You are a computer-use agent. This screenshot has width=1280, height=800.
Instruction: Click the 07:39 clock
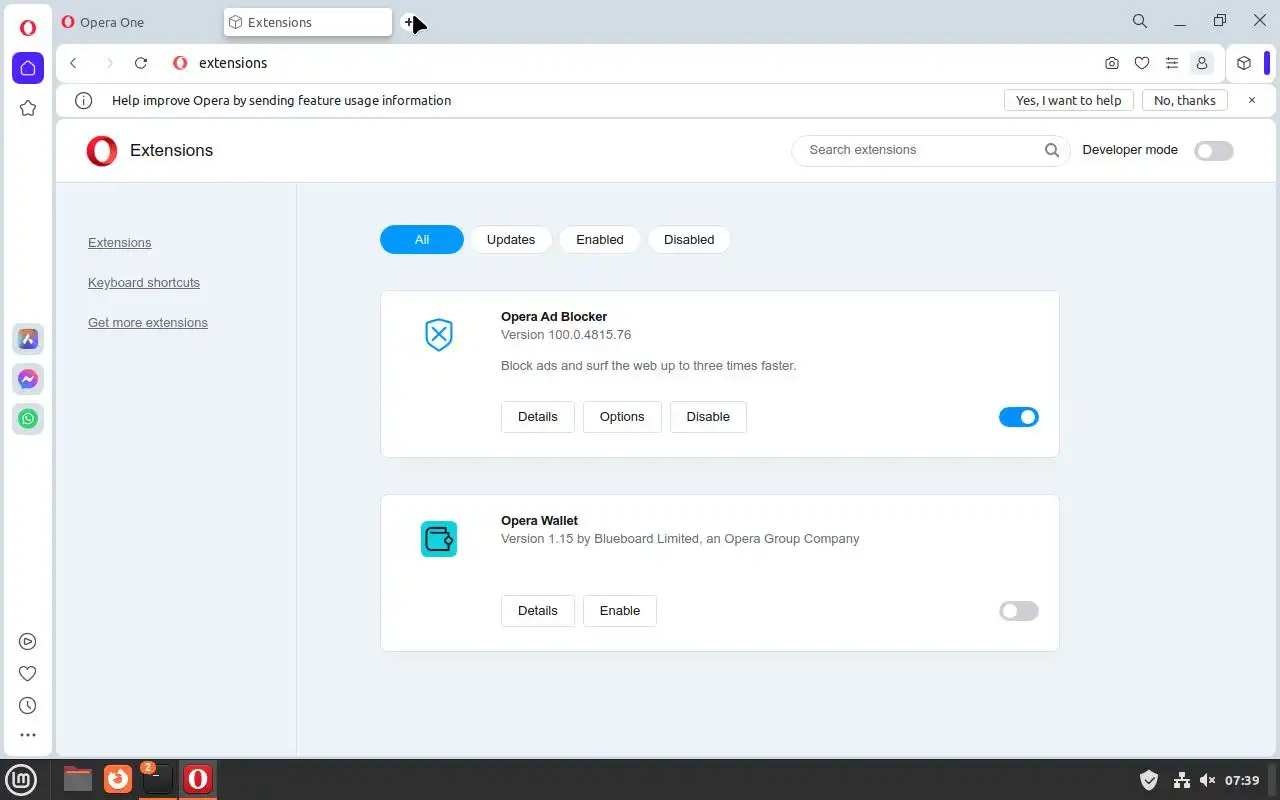(1242, 780)
